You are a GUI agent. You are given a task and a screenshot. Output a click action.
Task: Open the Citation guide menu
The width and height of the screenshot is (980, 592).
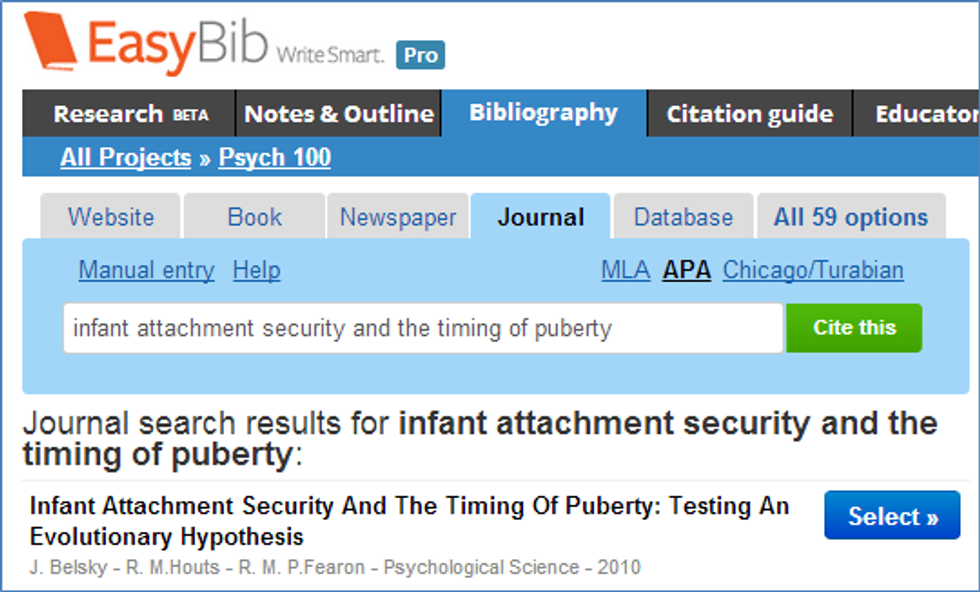coord(750,114)
